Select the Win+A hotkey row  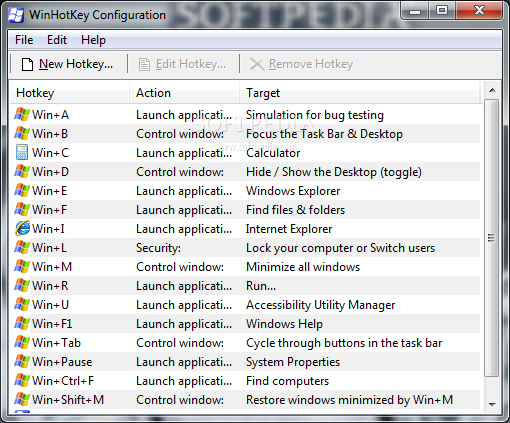click(246, 115)
